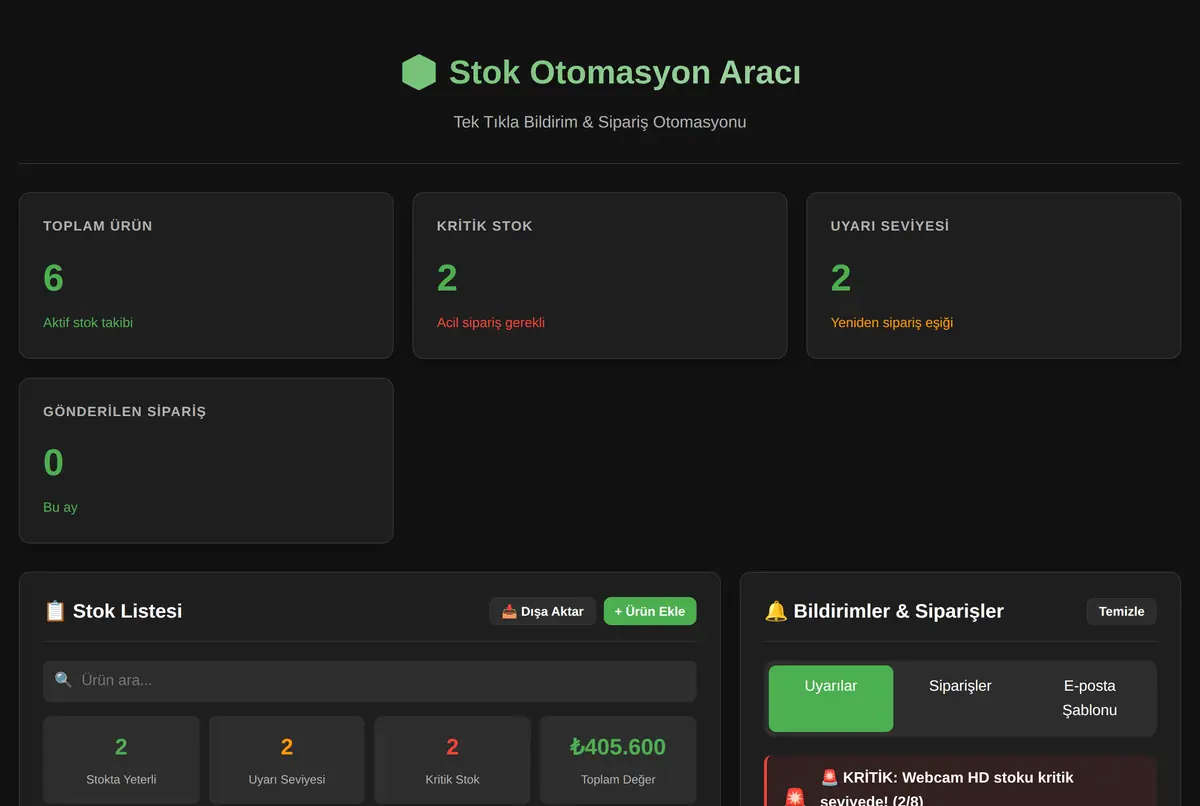Select the TOPLAM ÜRÜN stat card
The image size is (1200, 806).
206,275
